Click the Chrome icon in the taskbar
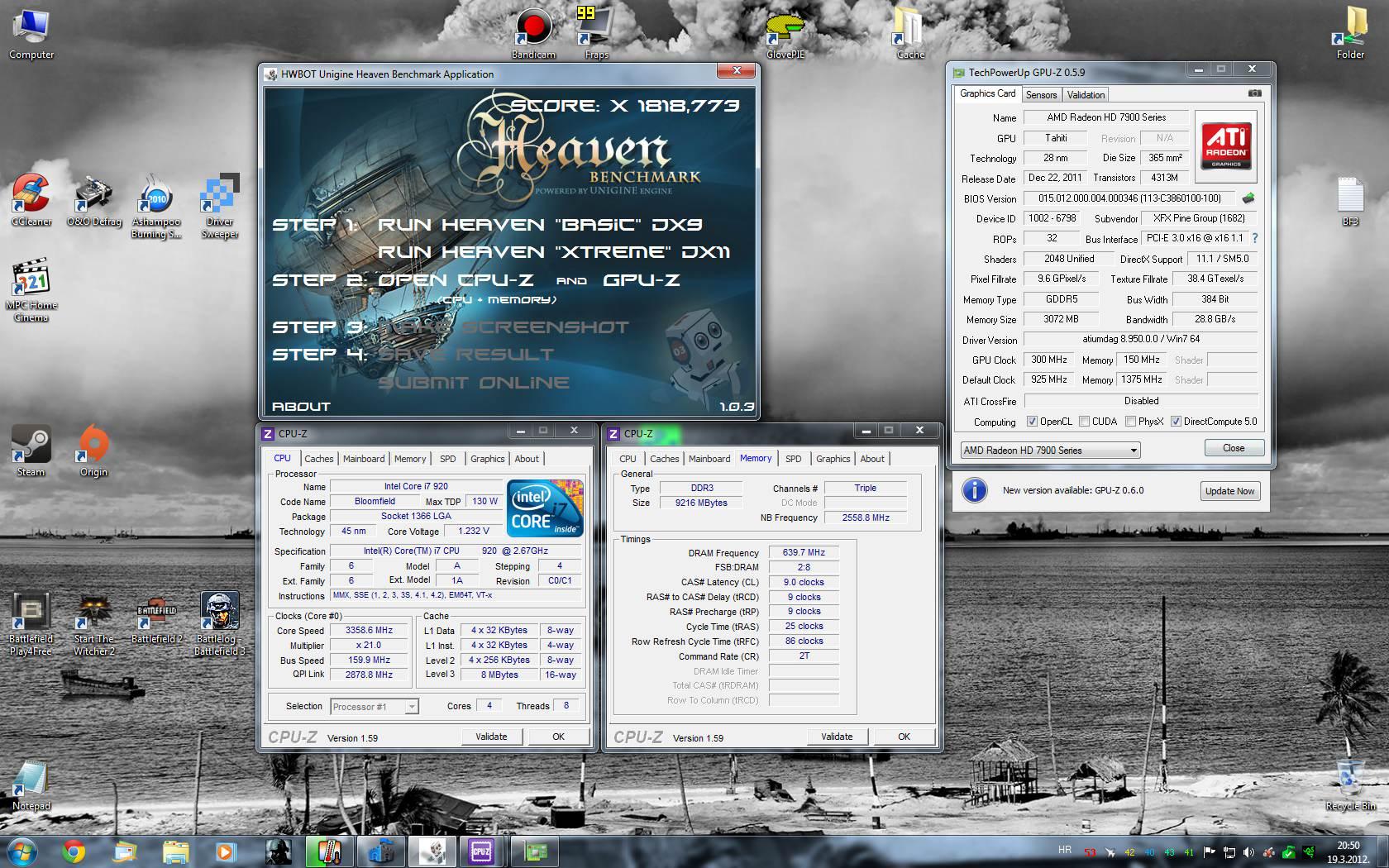This screenshot has width=1389, height=868. coord(74,851)
